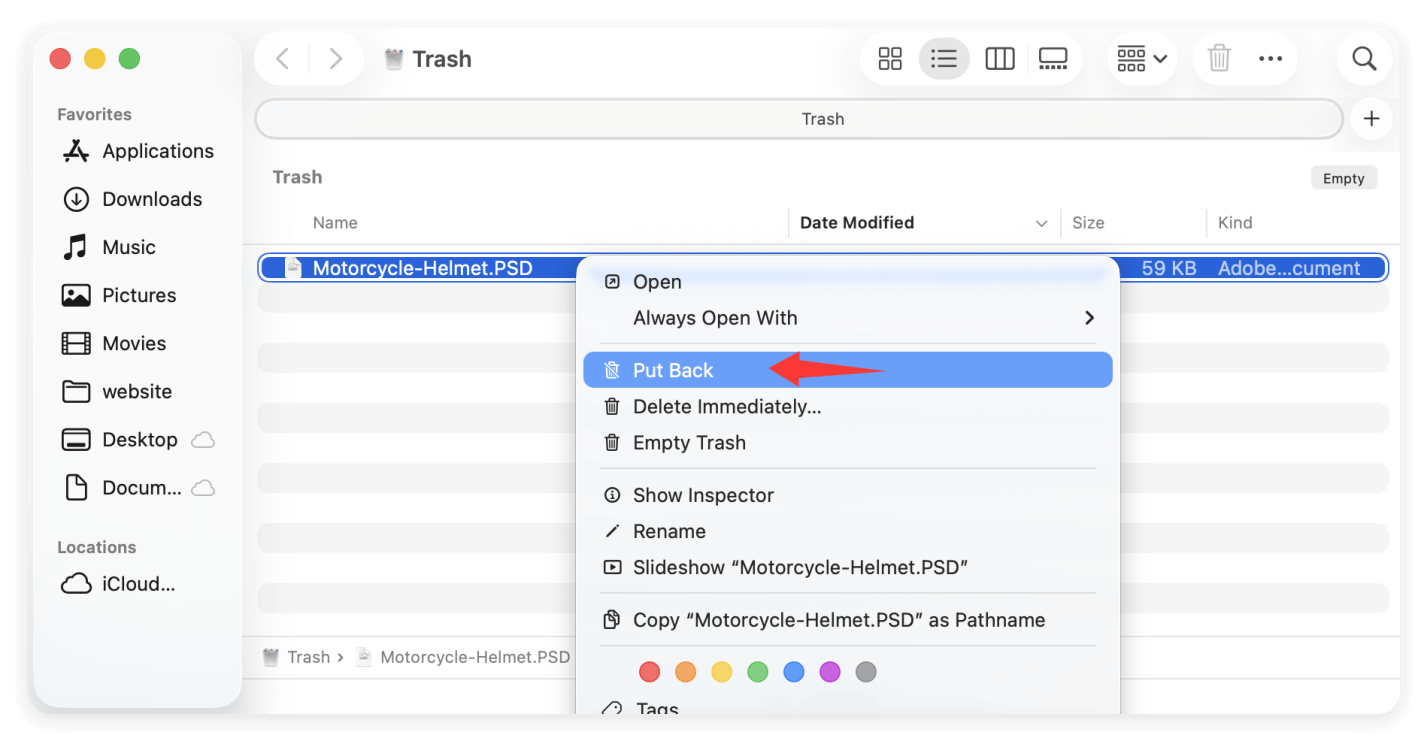
Task: Switch to icon grid view
Action: click(x=889, y=58)
